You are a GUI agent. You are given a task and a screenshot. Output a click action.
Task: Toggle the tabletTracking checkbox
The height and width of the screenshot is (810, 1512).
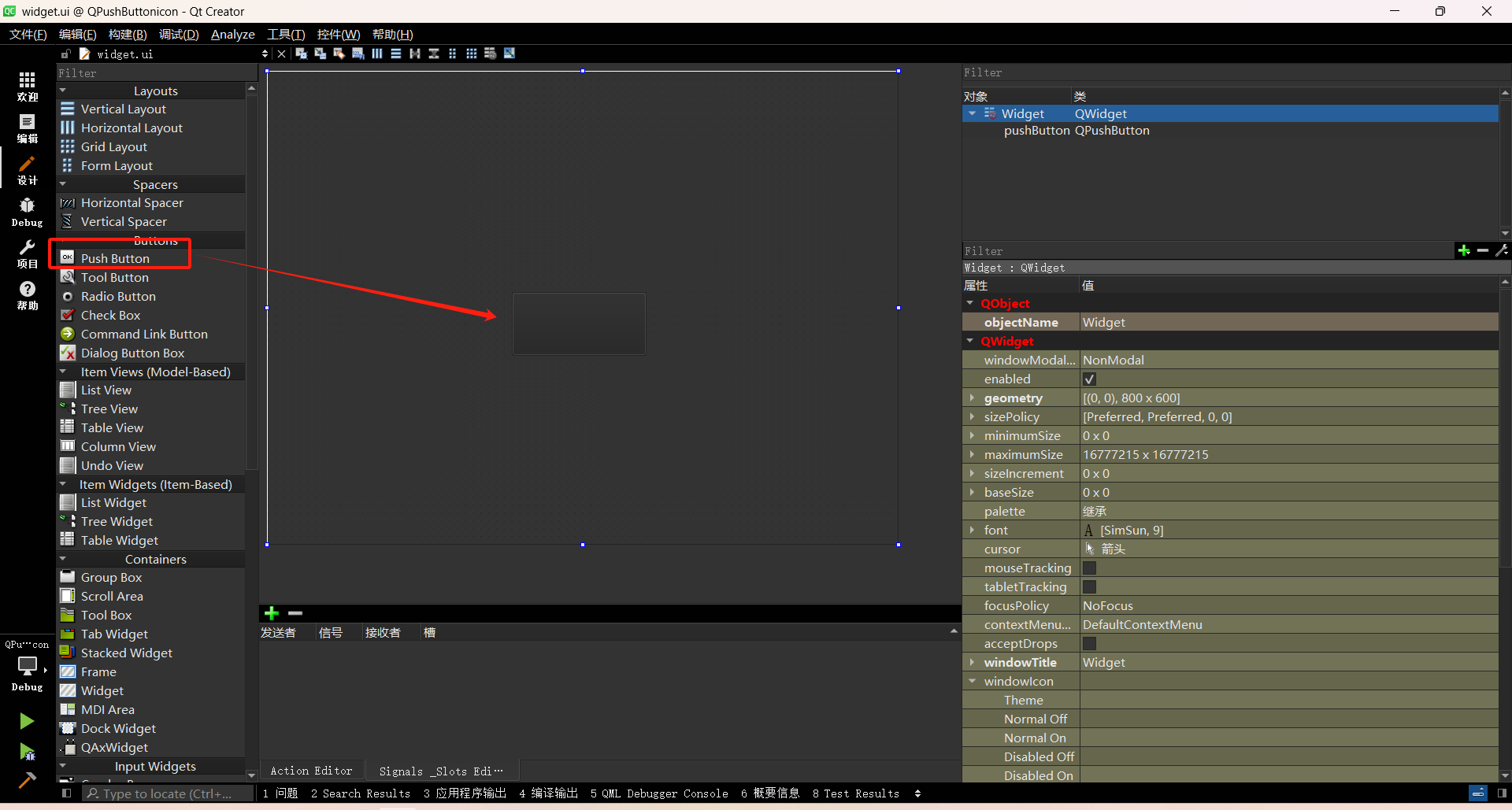click(x=1090, y=587)
